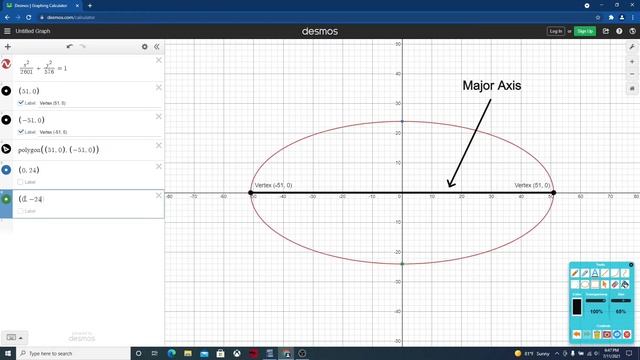
Task: Select the straight line annotation tool
Action: tap(605, 273)
